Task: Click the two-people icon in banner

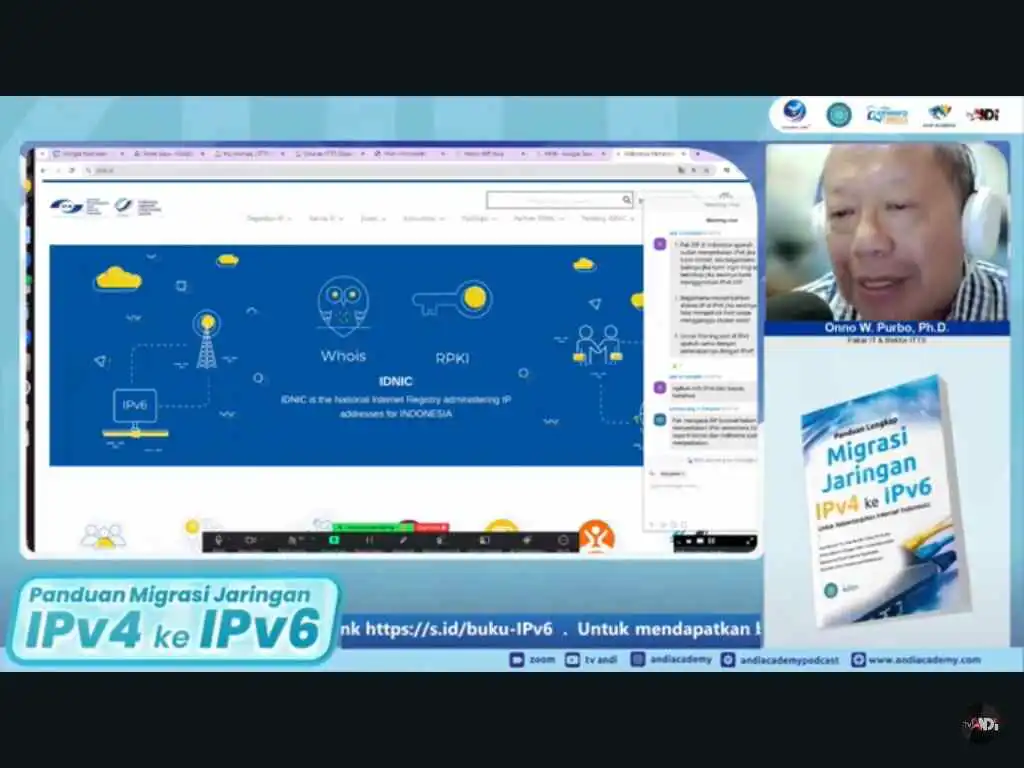Action: pos(598,344)
